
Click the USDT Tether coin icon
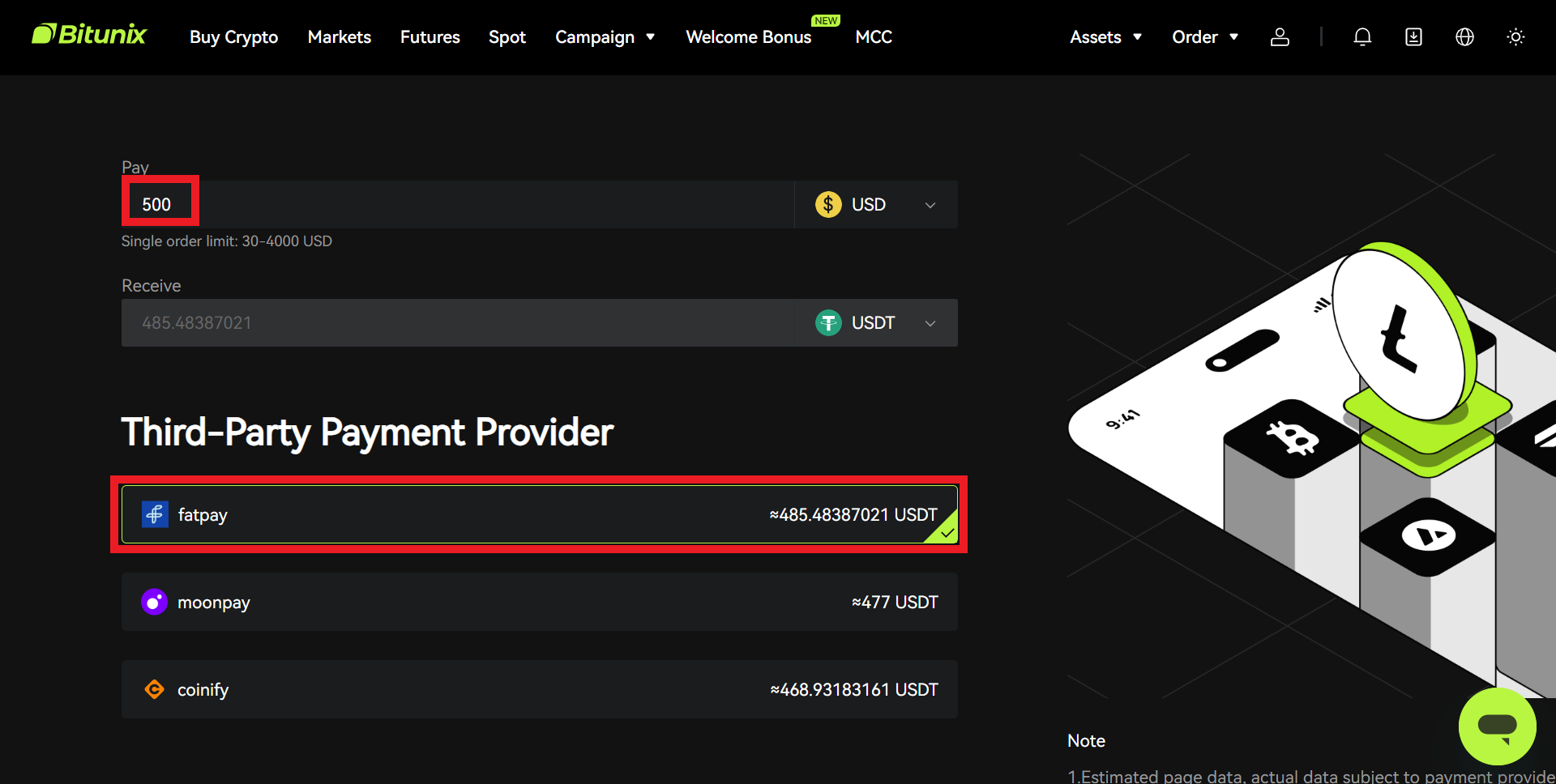click(x=828, y=323)
